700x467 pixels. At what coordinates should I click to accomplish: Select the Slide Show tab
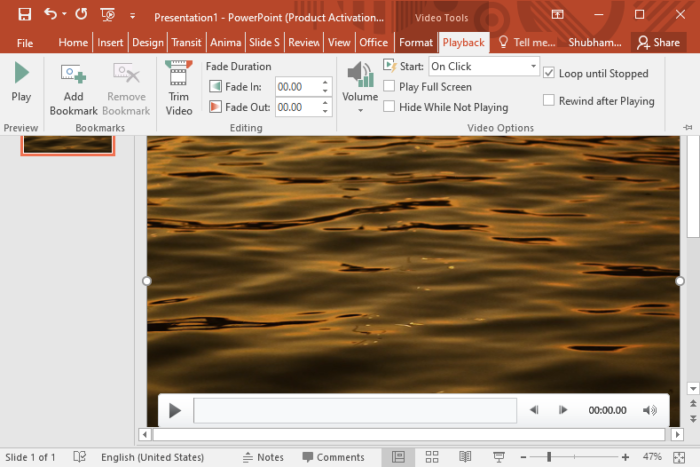264,42
